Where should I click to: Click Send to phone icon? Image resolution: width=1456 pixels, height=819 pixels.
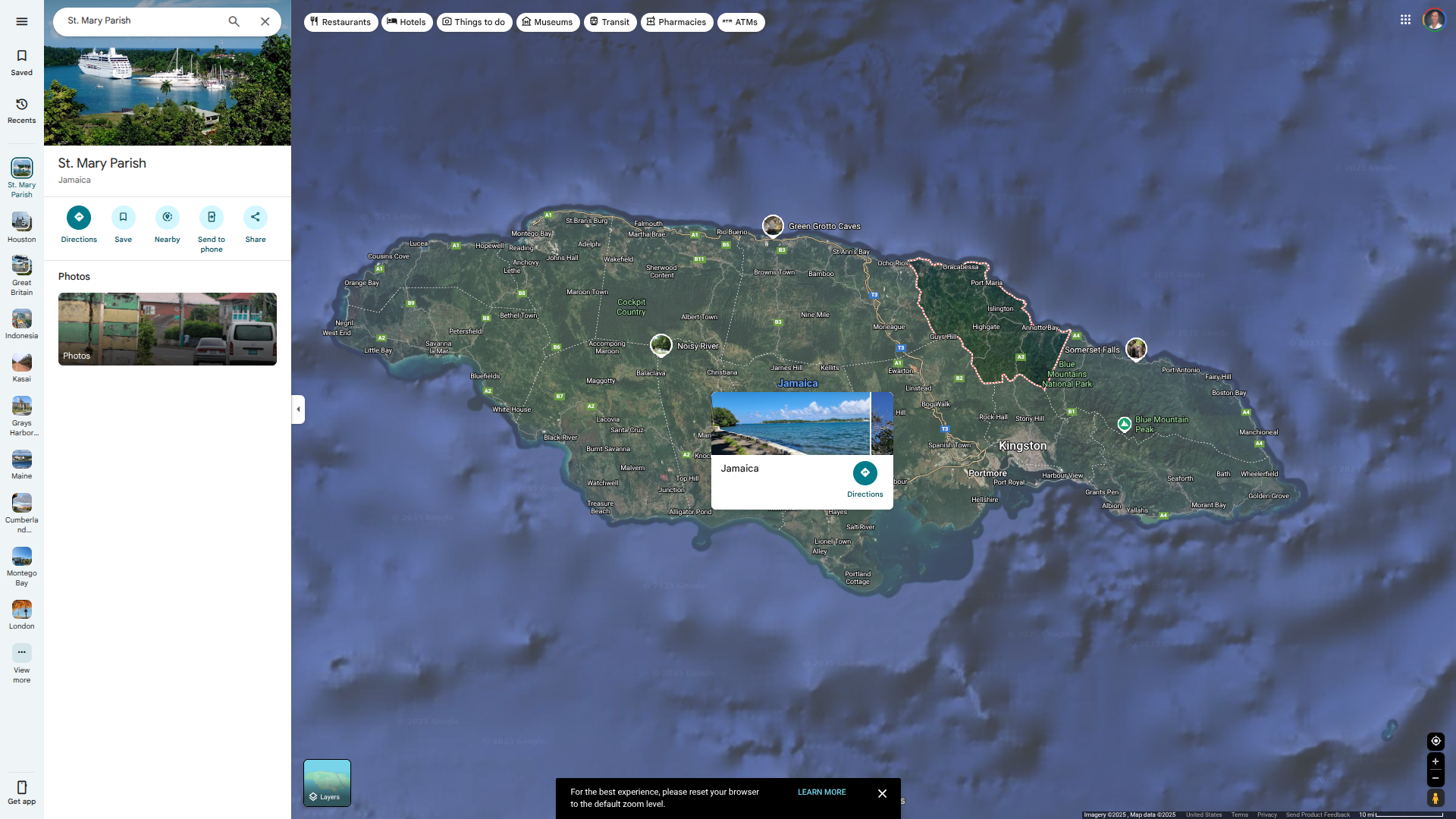[x=212, y=218]
